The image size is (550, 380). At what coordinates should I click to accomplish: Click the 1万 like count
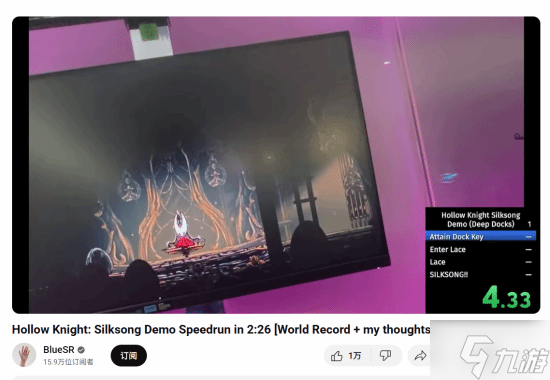tap(355, 356)
